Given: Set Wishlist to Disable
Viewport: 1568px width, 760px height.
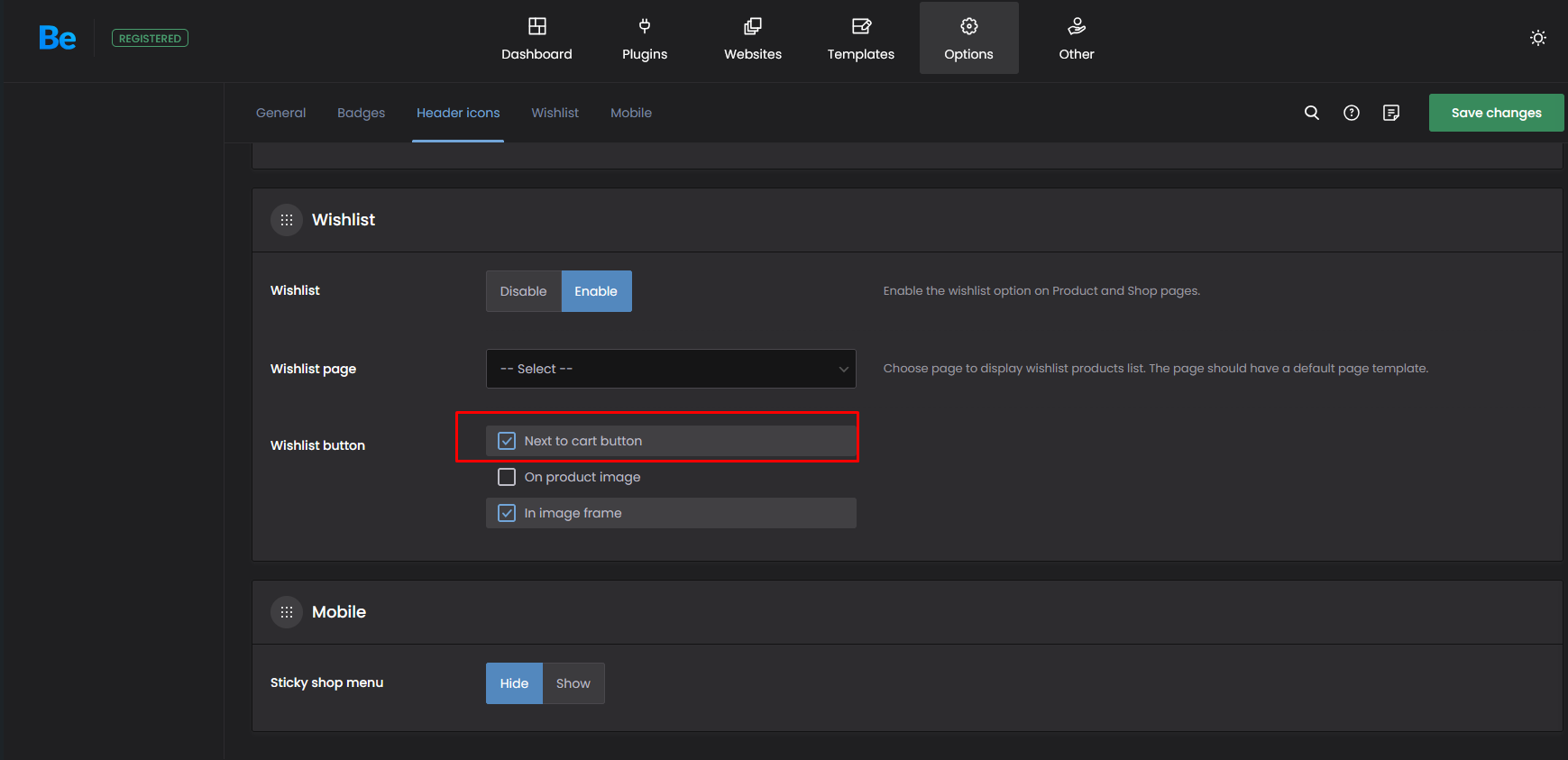Looking at the screenshot, I should coord(524,291).
